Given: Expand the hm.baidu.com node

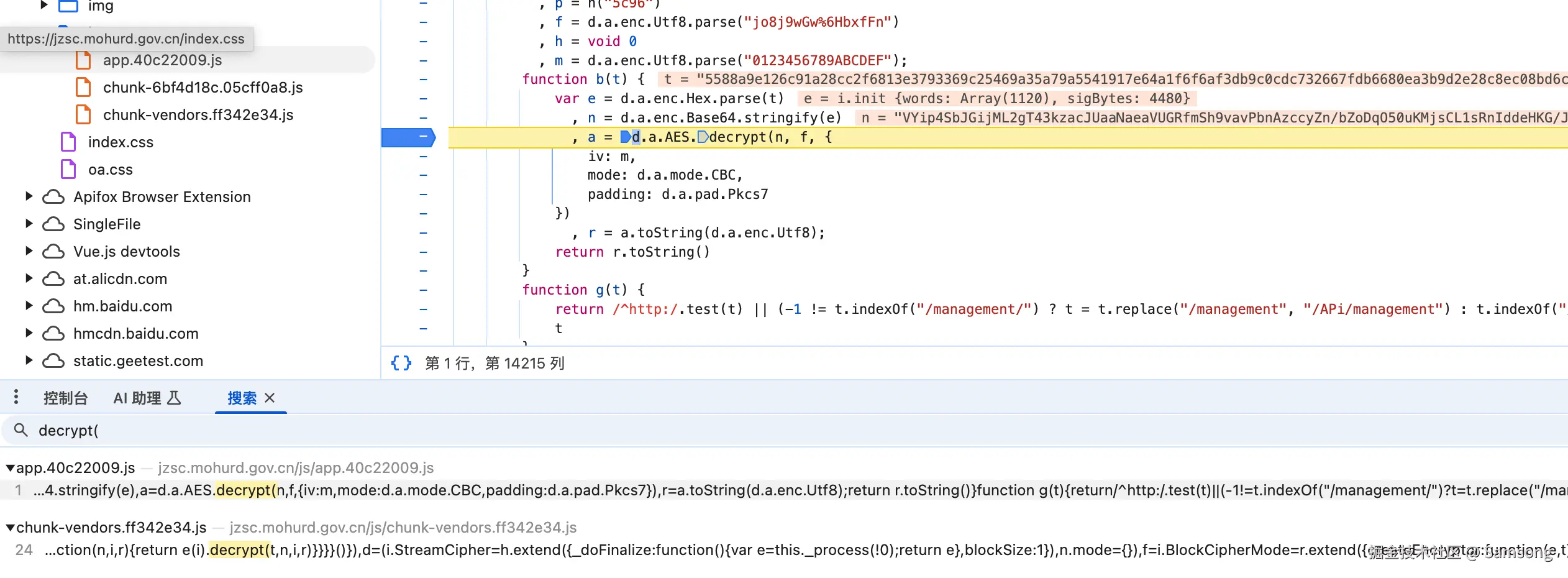Looking at the screenshot, I should 29,306.
